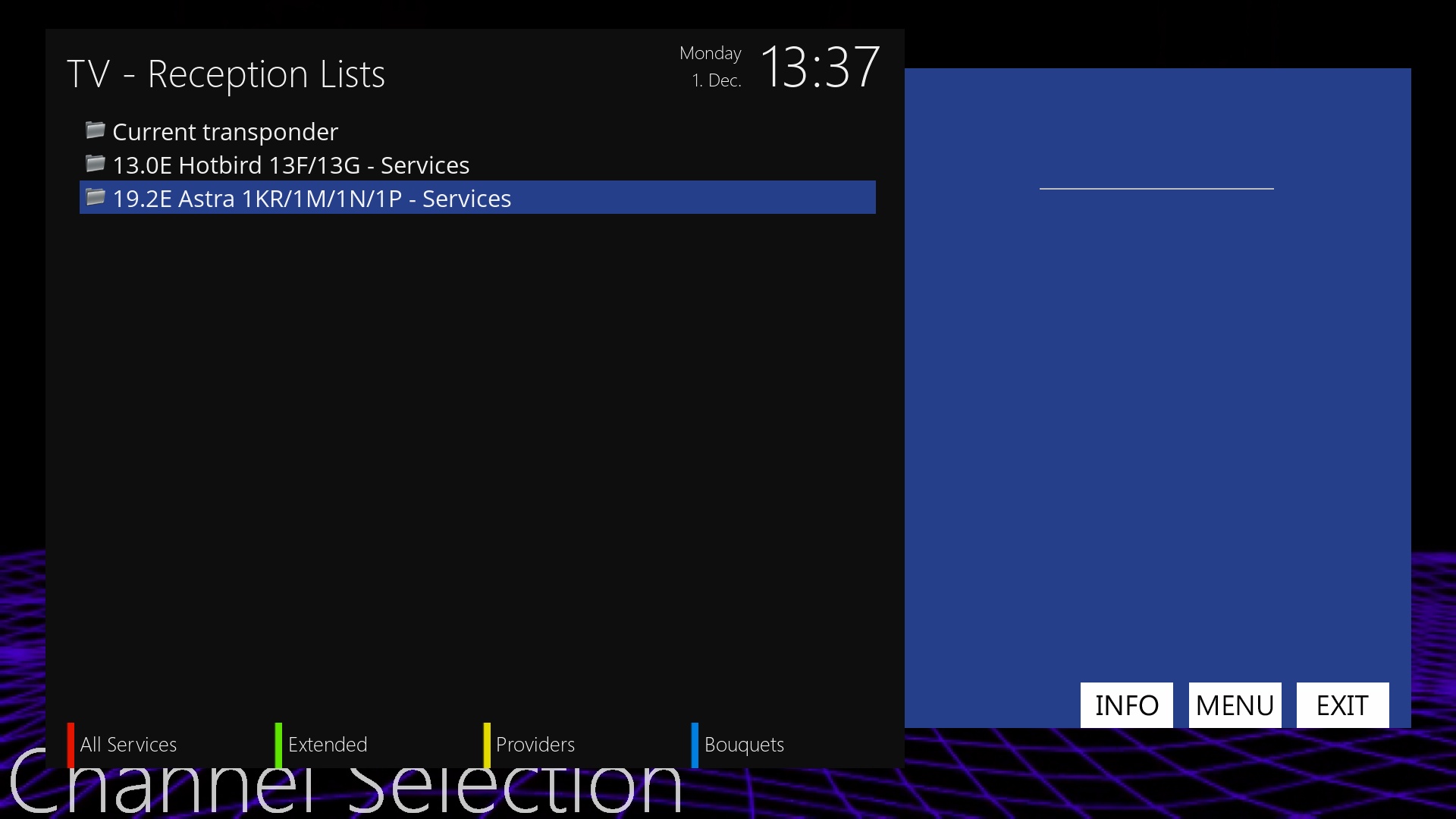
Task: Click blue color key marker
Action: click(x=695, y=745)
